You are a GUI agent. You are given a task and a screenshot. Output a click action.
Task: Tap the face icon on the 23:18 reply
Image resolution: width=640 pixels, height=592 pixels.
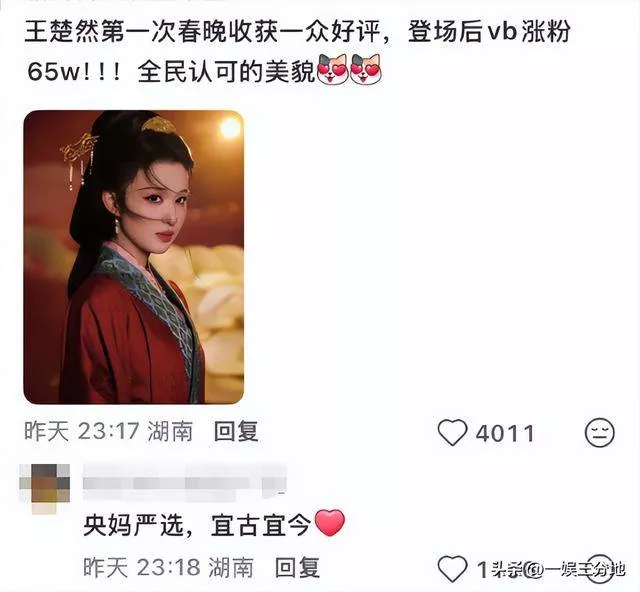click(x=600, y=568)
